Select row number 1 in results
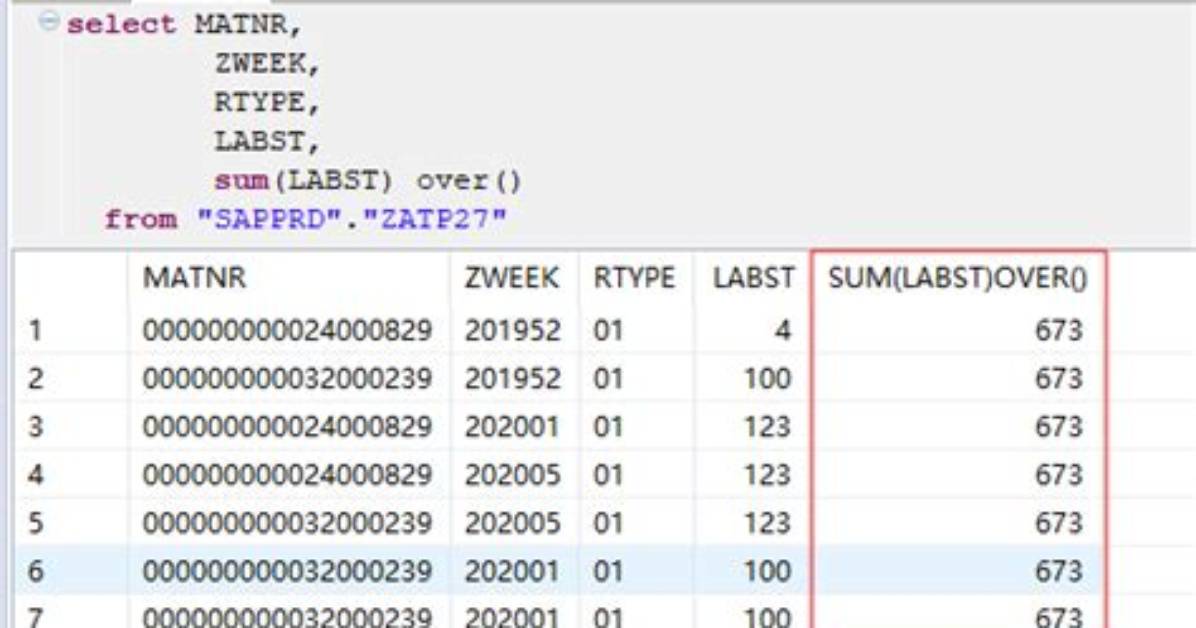 click(35, 330)
